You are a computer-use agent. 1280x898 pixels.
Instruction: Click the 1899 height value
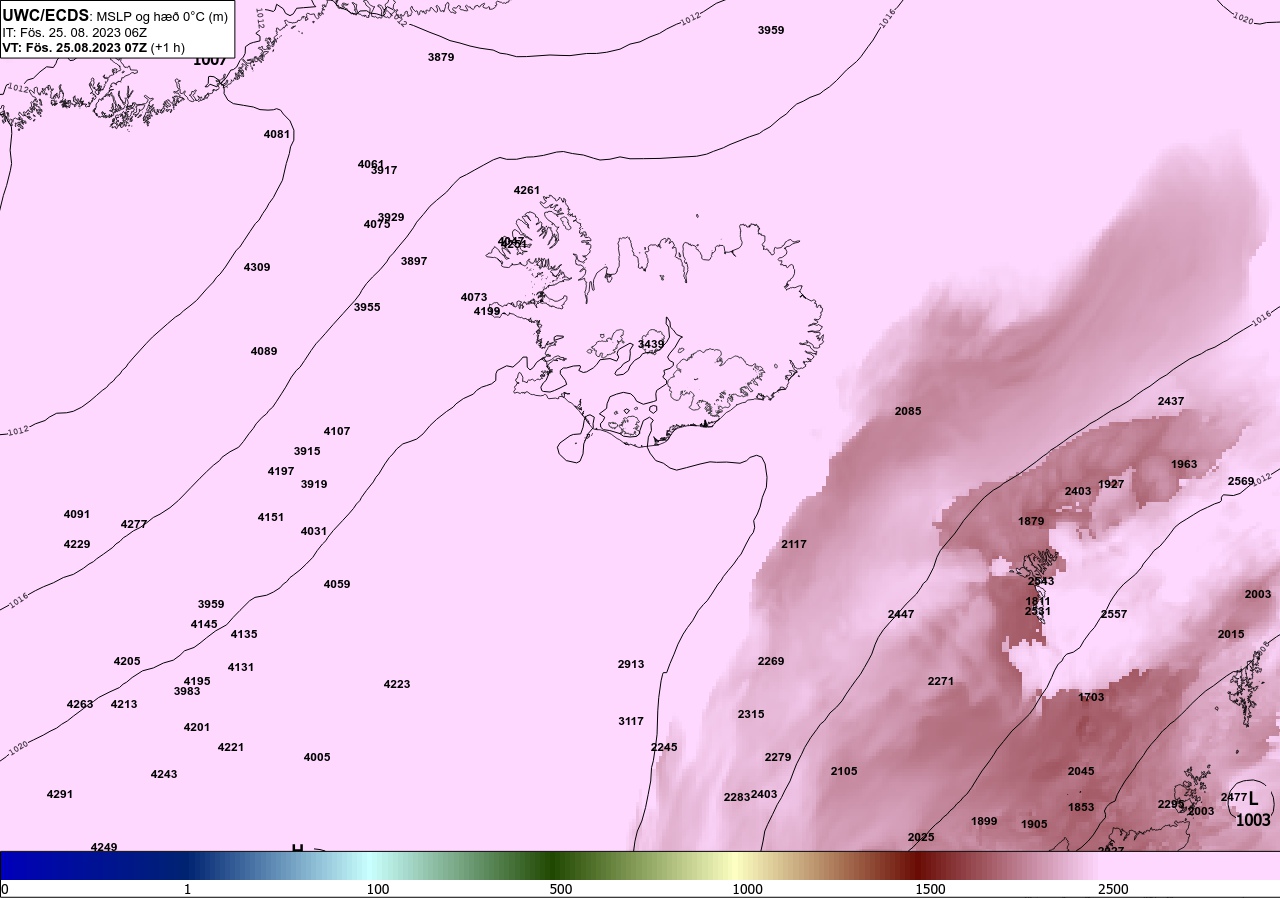tap(984, 821)
